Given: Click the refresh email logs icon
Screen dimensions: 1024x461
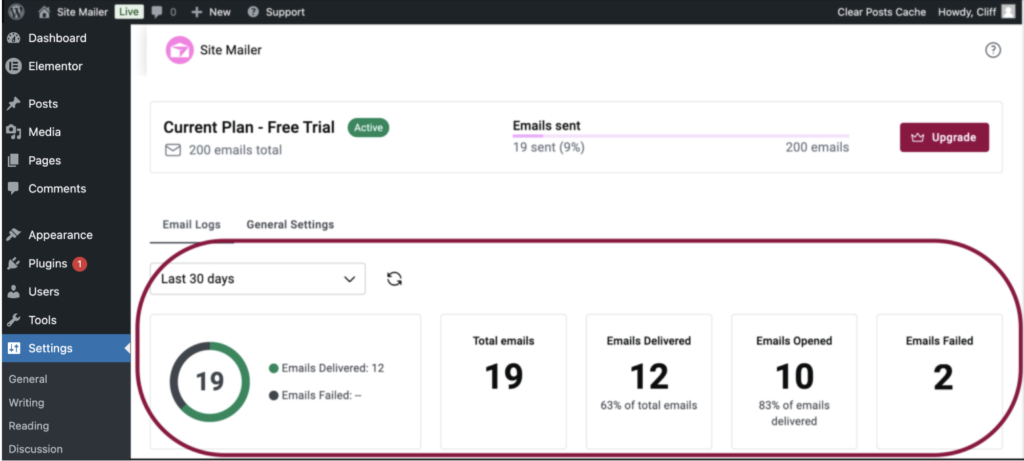Looking at the screenshot, I should tap(394, 279).
